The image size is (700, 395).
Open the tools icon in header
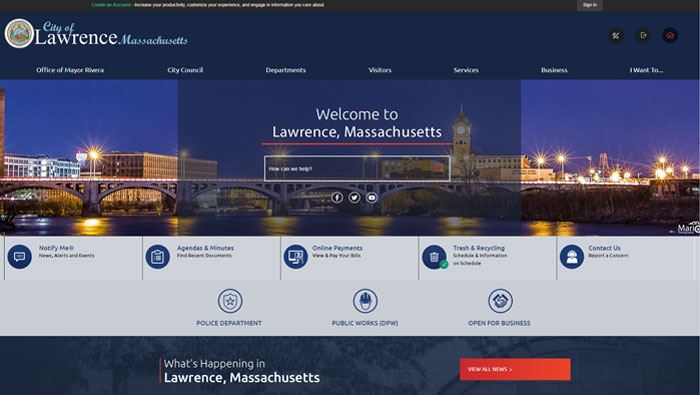tap(616, 36)
